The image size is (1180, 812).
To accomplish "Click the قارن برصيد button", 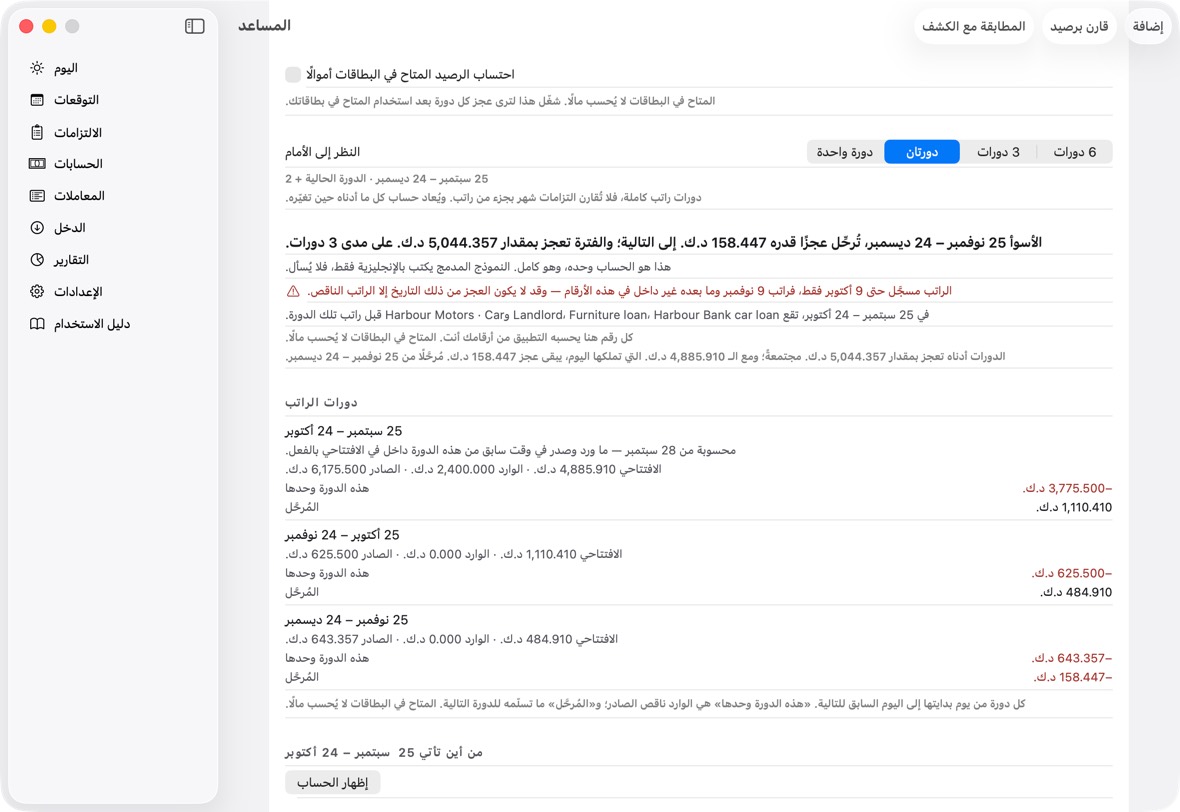I will point(1079,26).
